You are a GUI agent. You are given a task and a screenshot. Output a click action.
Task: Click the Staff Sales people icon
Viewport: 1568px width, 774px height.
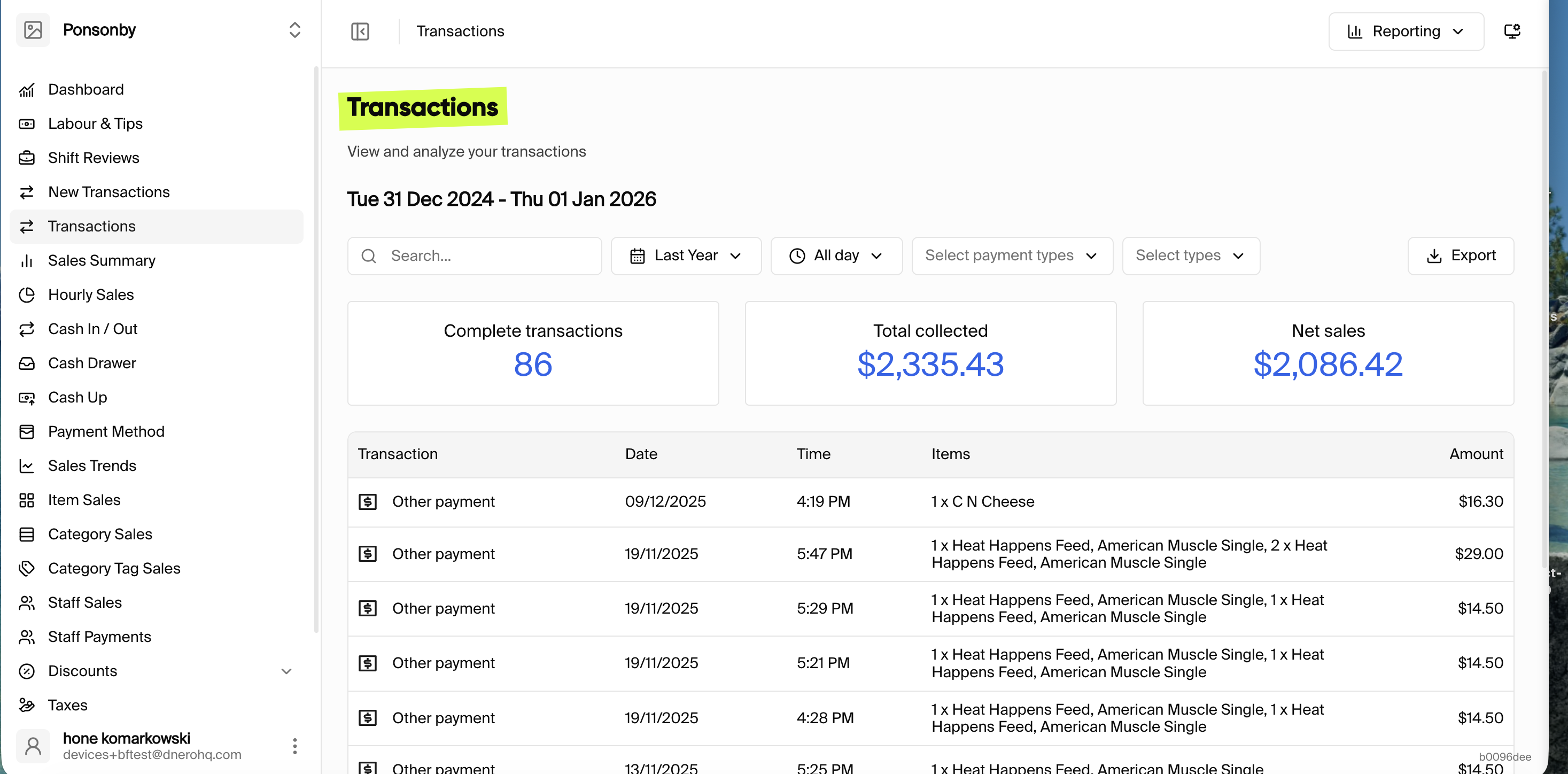click(27, 602)
